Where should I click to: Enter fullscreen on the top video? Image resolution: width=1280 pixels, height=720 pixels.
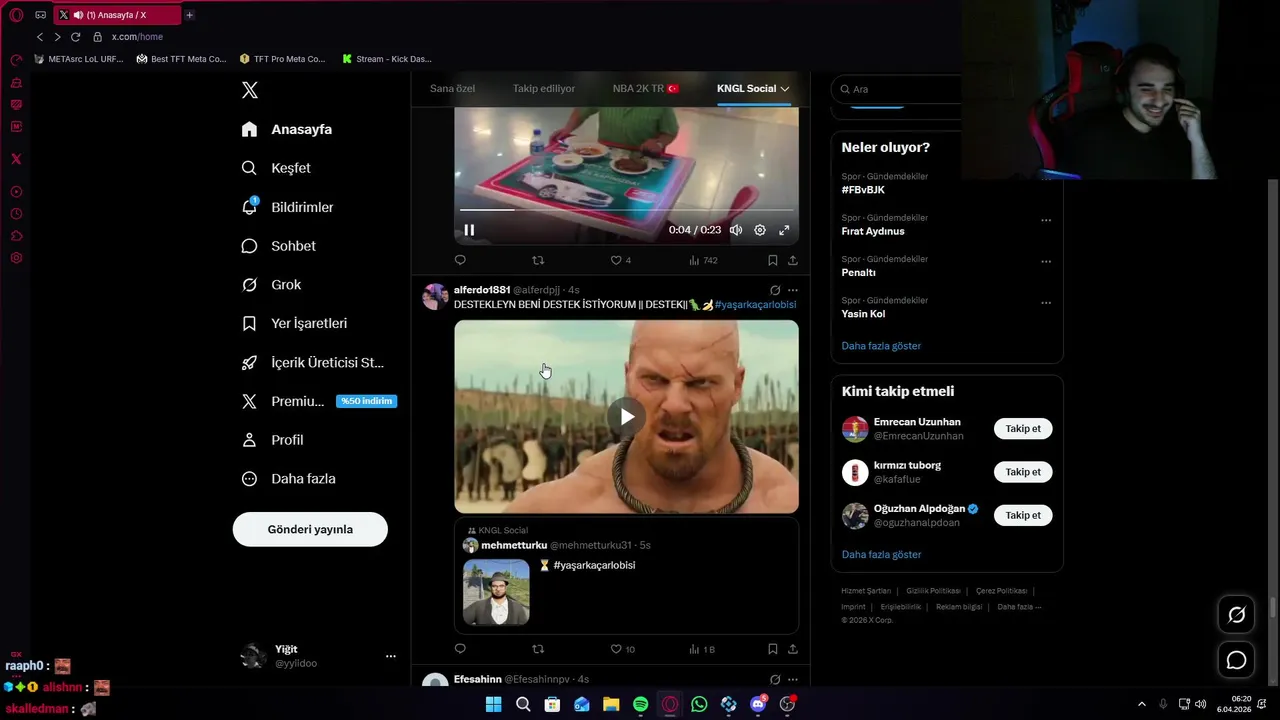click(x=784, y=230)
